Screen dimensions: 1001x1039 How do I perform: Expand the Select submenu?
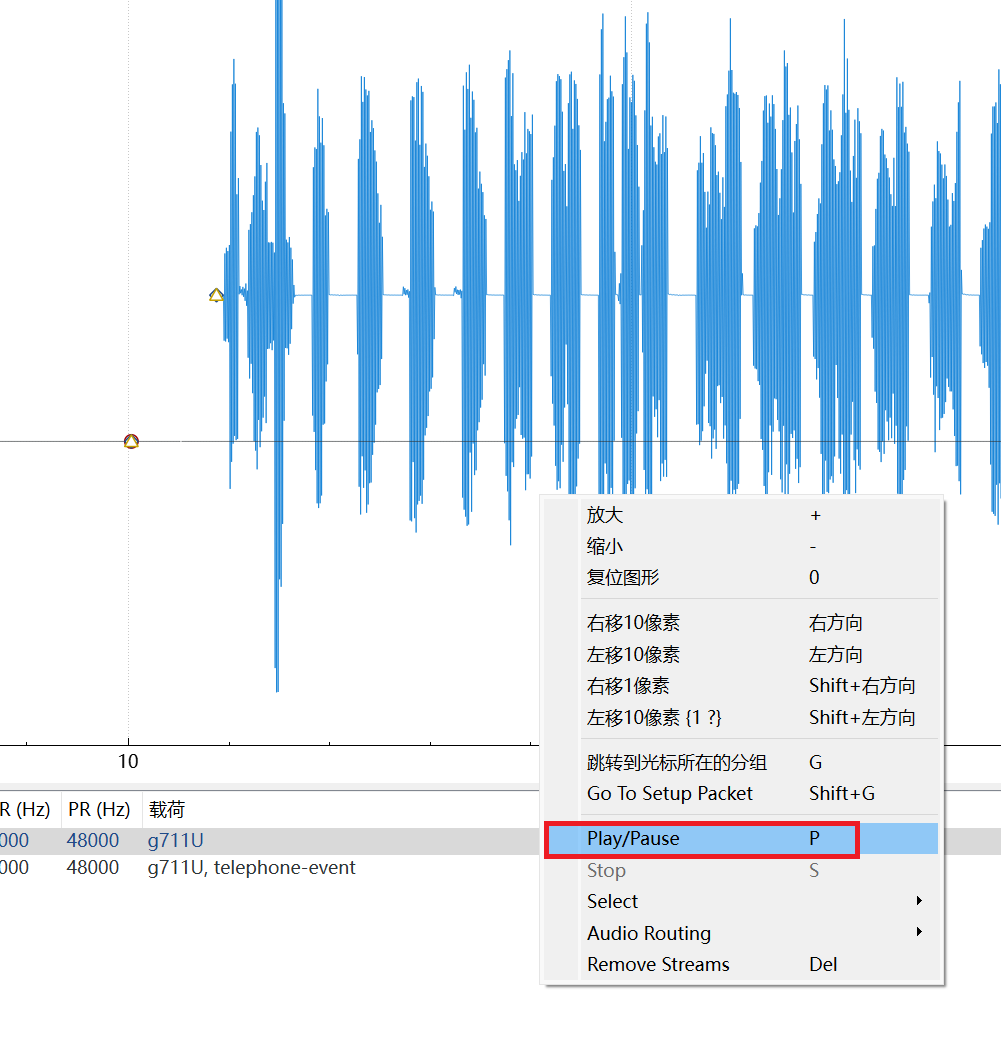coord(742,901)
